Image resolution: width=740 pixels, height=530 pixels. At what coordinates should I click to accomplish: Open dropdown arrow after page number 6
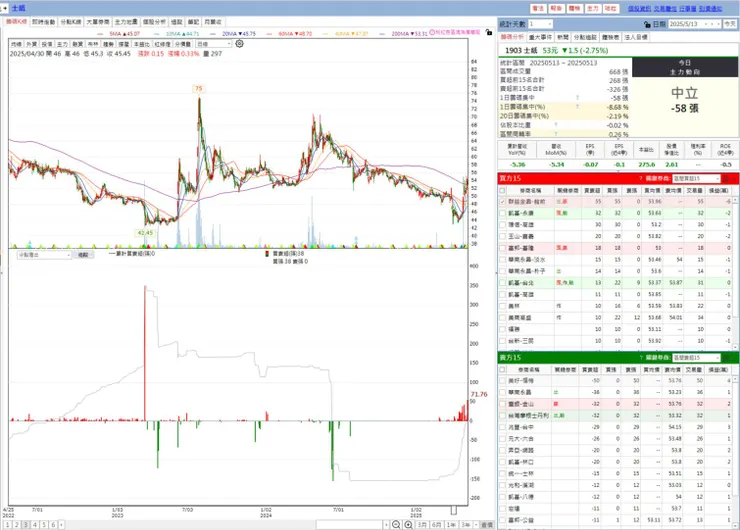(61, 525)
